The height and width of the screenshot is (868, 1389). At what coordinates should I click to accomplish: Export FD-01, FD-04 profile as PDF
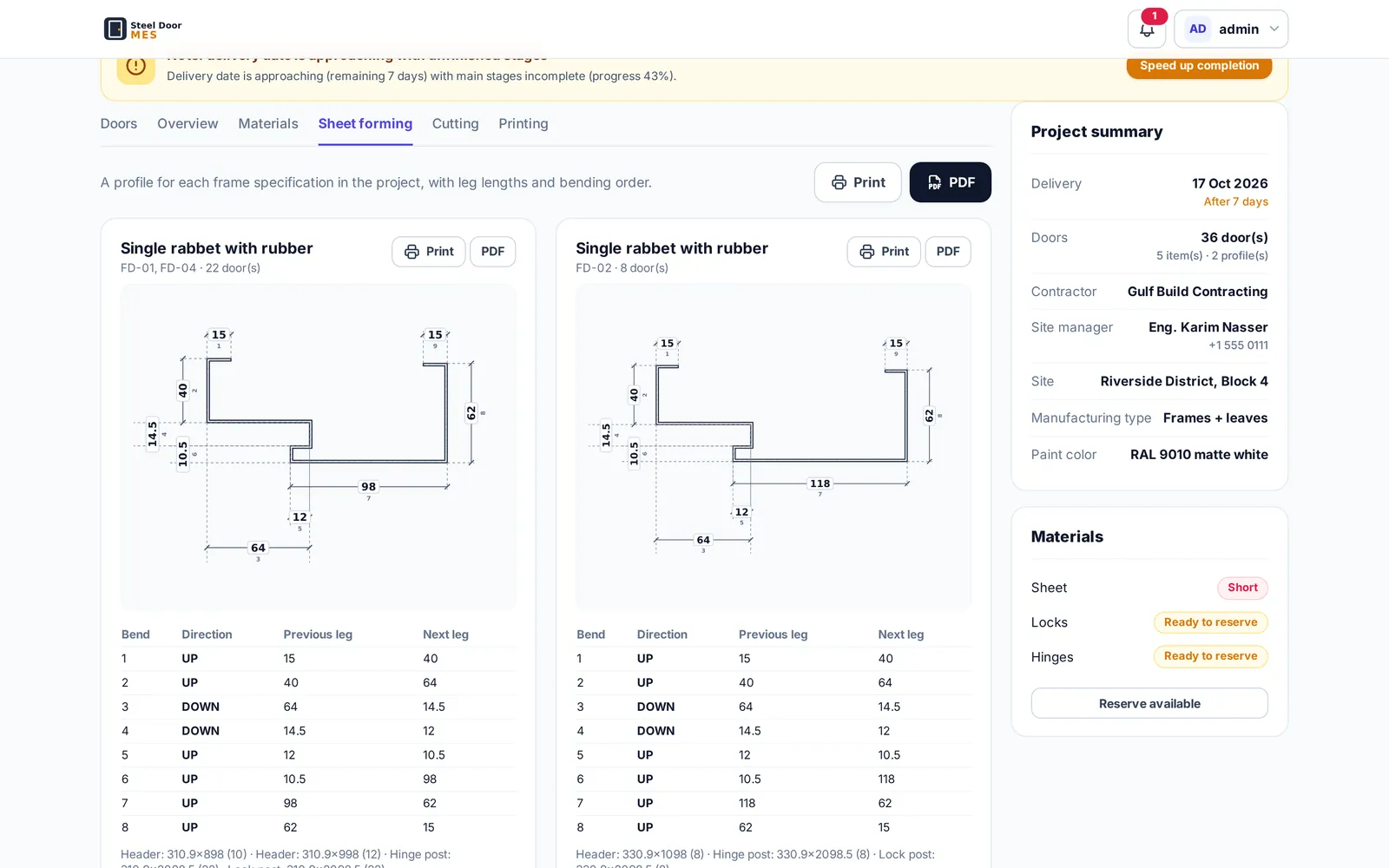493,252
